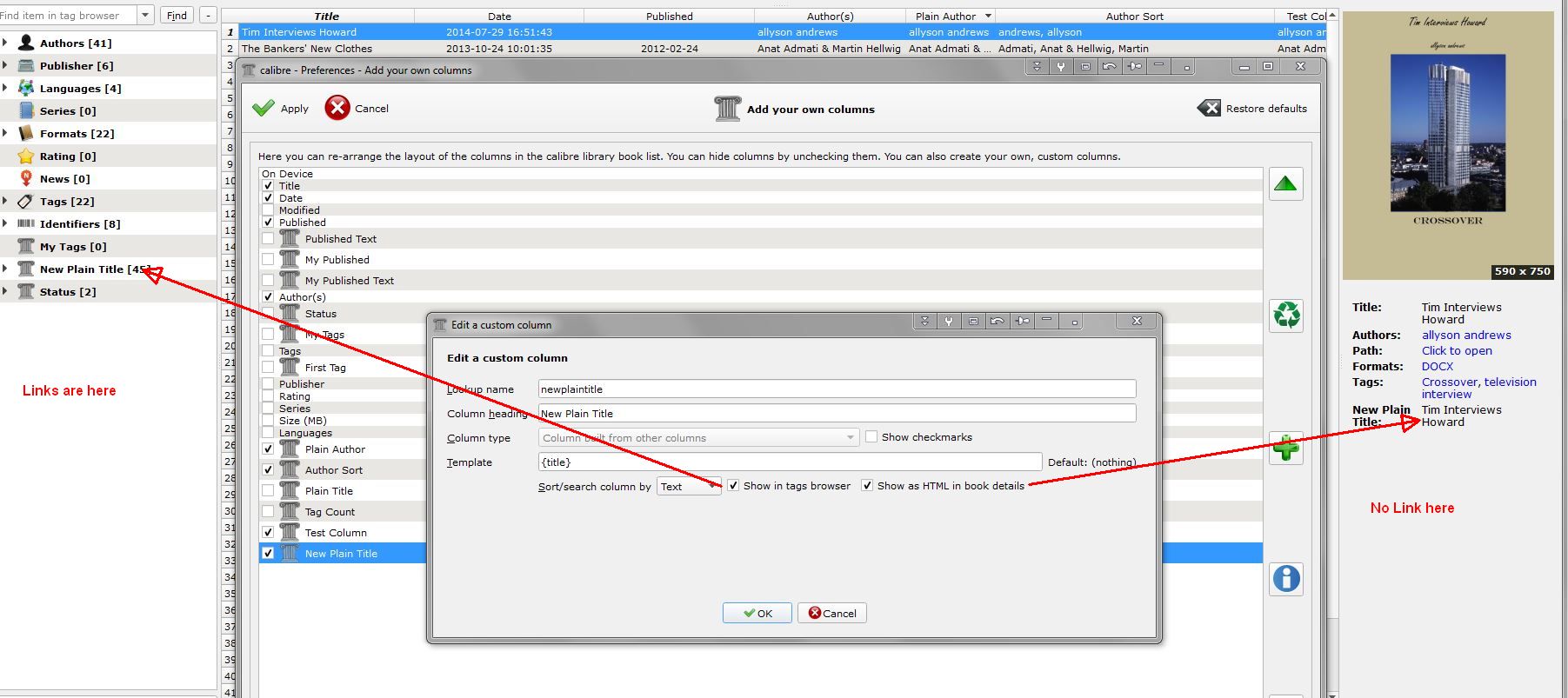
Task: Click the News pin icon in tag browser
Action: [26, 178]
